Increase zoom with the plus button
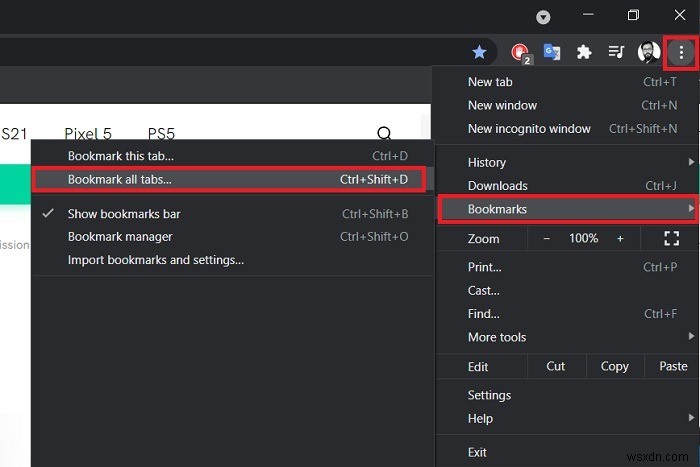 pos(620,239)
